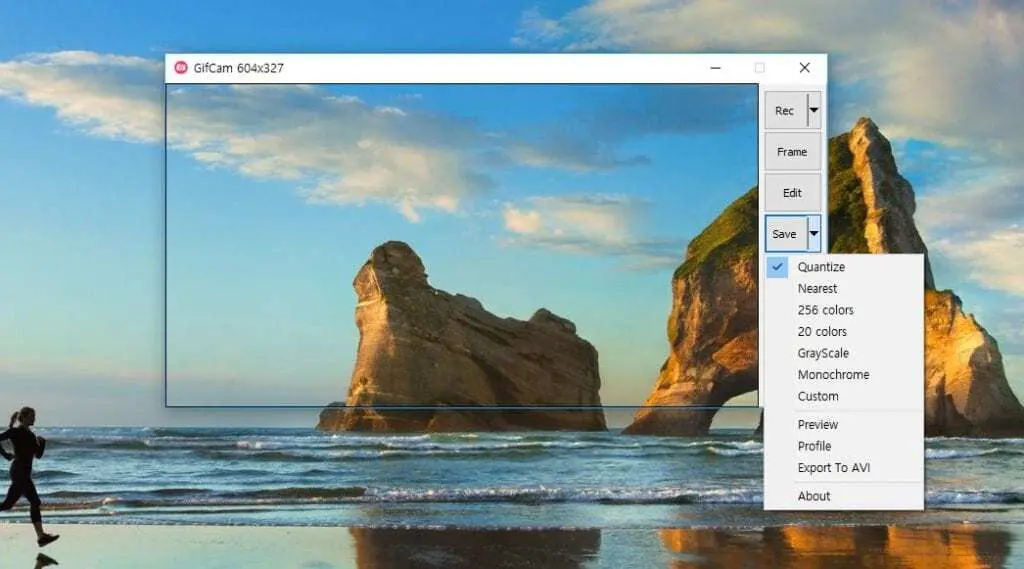Close the GifCam window
Viewport: 1024px width, 569px height.
(x=805, y=68)
